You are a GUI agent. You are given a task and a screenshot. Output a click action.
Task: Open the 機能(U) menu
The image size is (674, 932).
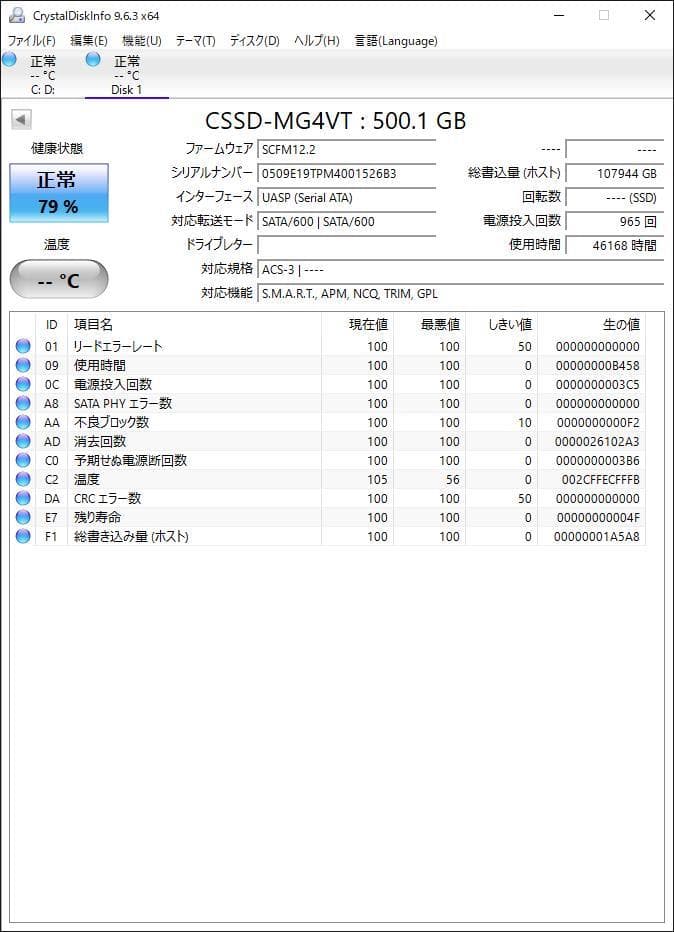(141, 41)
